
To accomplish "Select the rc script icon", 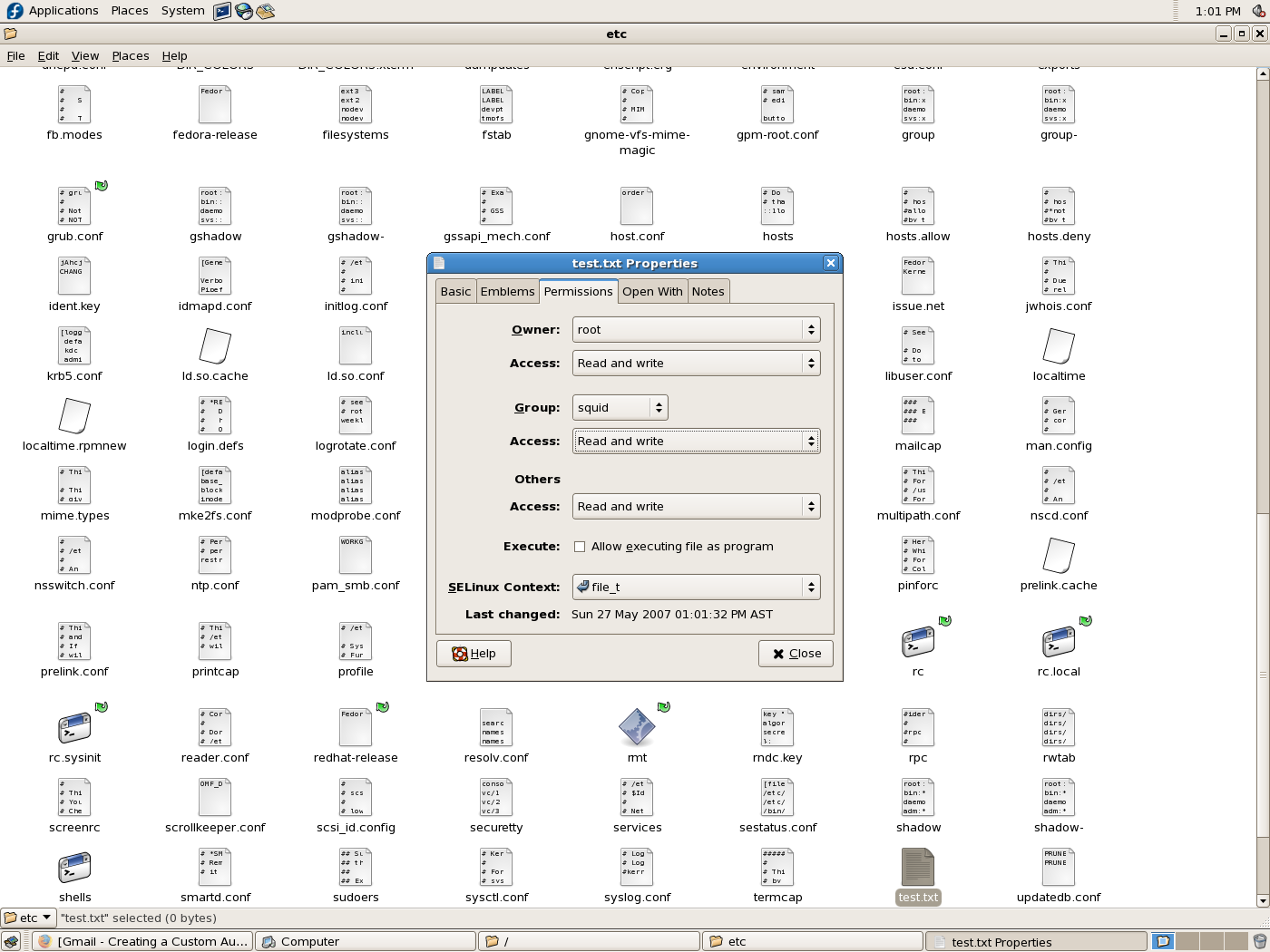I will pyautogui.click(x=918, y=642).
